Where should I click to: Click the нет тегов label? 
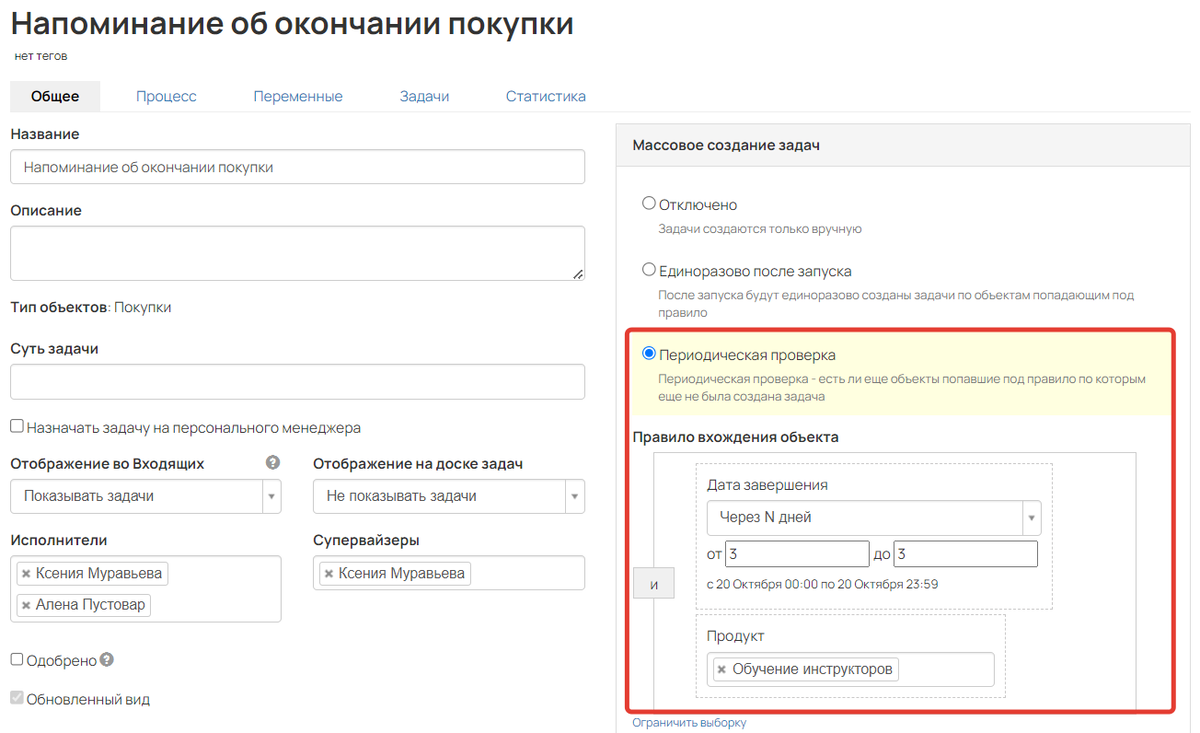coord(41,56)
